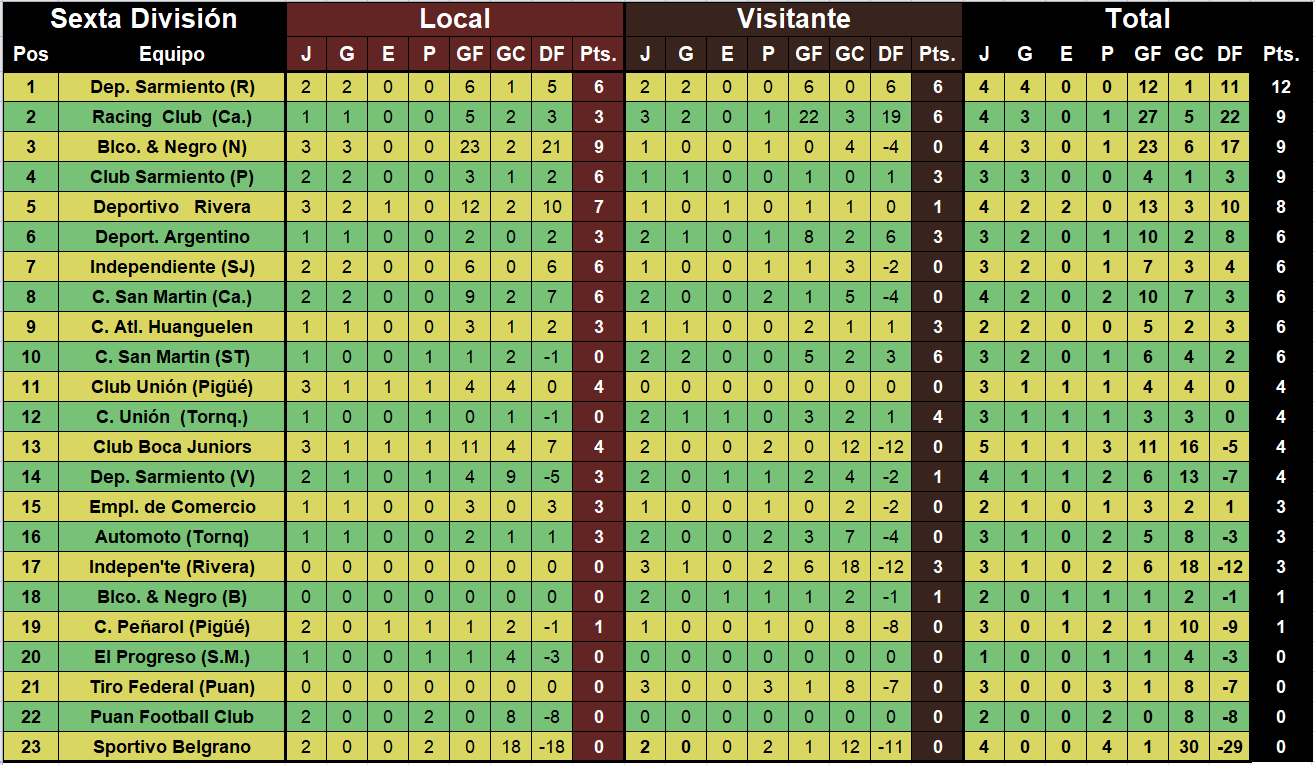Select the Sexta División title cell
The width and height of the screenshot is (1315, 765).
tap(144, 19)
